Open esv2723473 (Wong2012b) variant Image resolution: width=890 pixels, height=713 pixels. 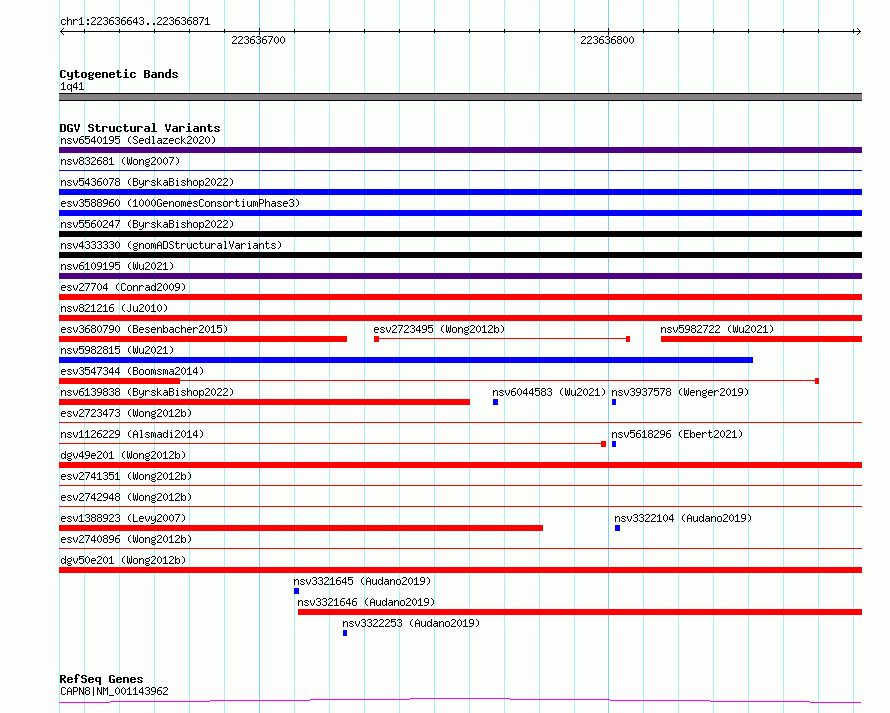126,413
